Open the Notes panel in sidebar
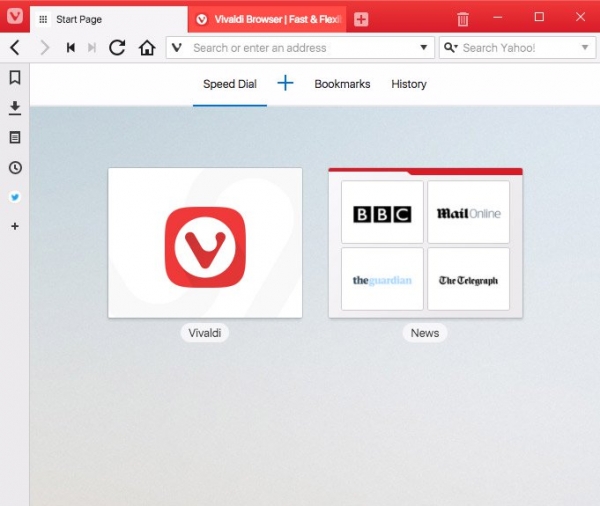Image resolution: width=600 pixels, height=506 pixels. point(15,138)
